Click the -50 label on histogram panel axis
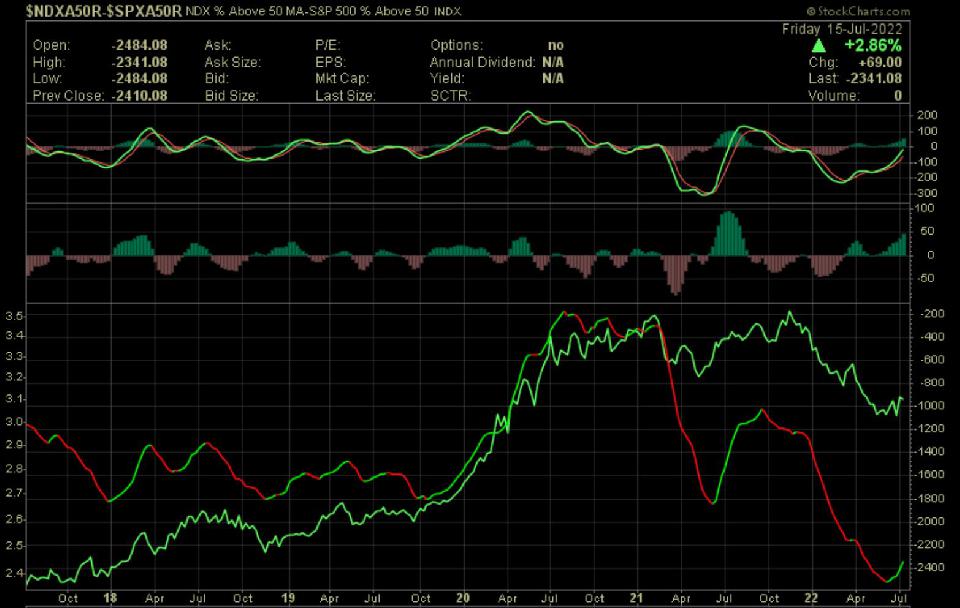 point(925,278)
